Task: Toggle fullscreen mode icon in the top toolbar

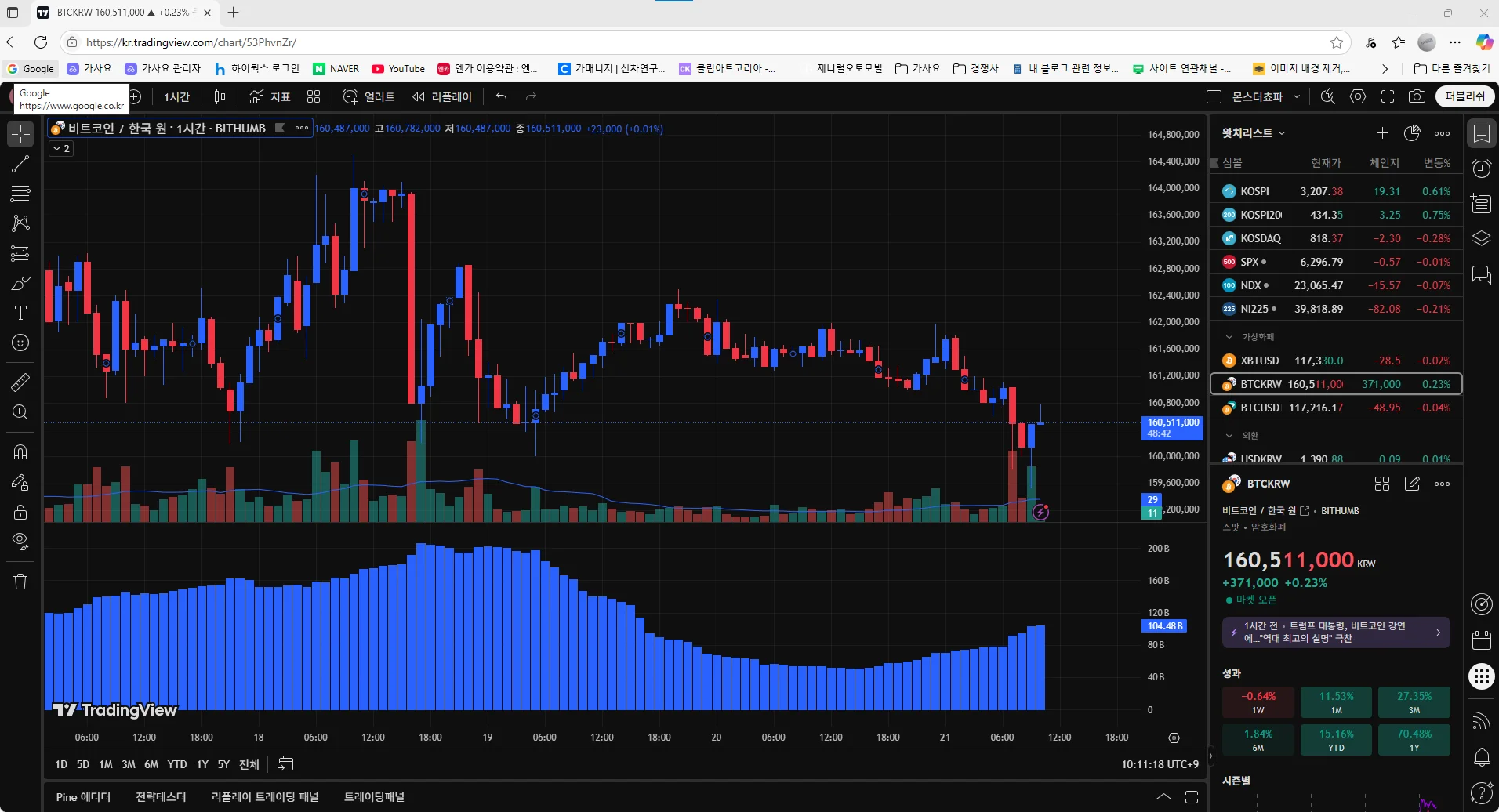Action: 1388,96
